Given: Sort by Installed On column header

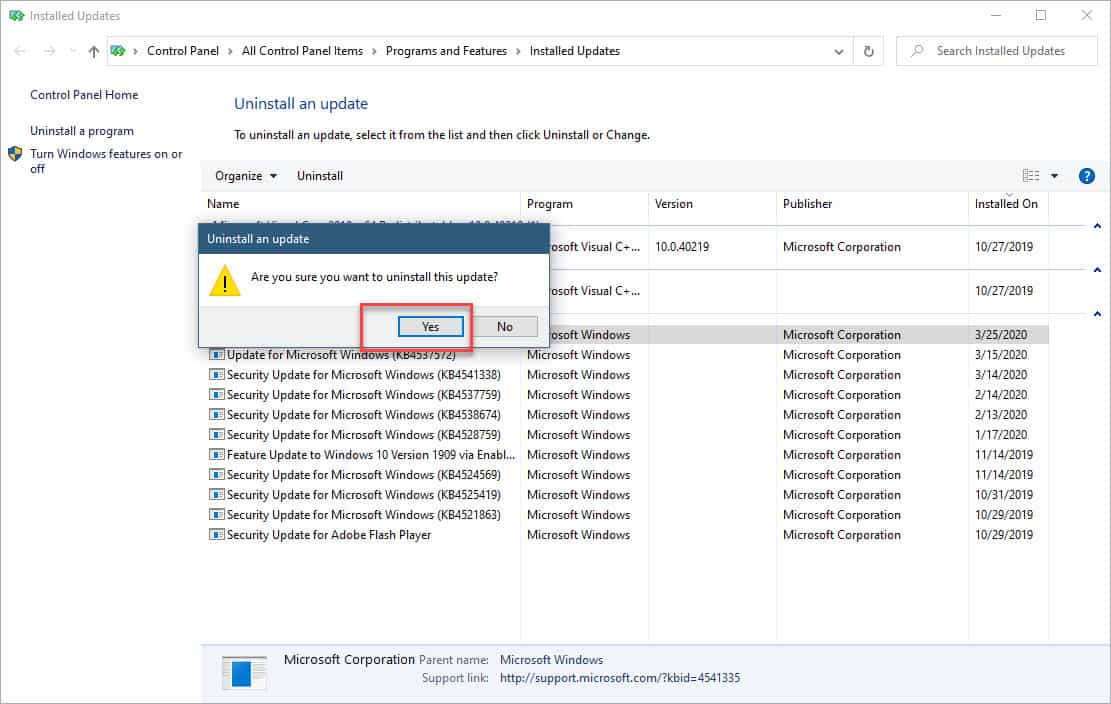Looking at the screenshot, I should coord(1008,204).
